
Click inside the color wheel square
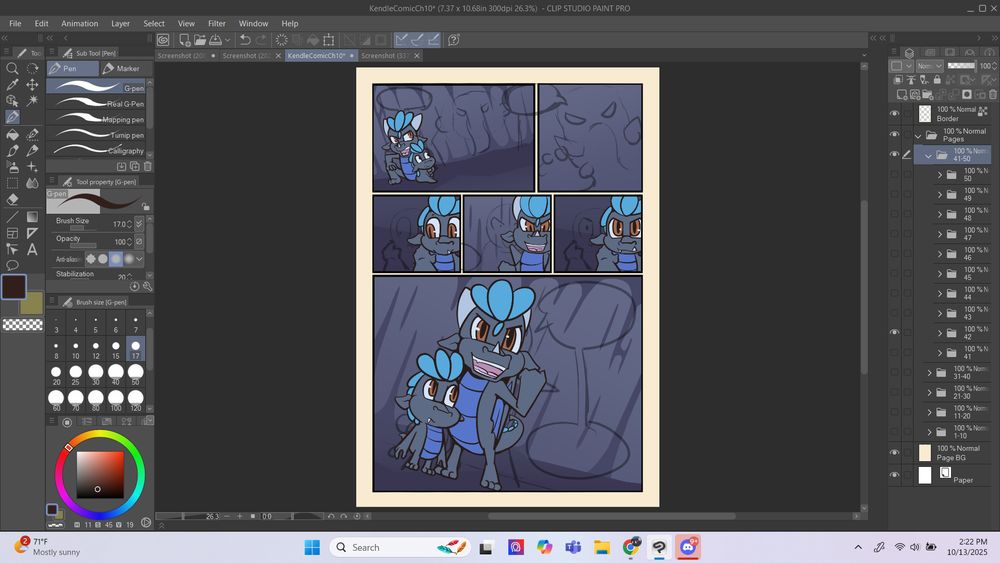(x=100, y=475)
